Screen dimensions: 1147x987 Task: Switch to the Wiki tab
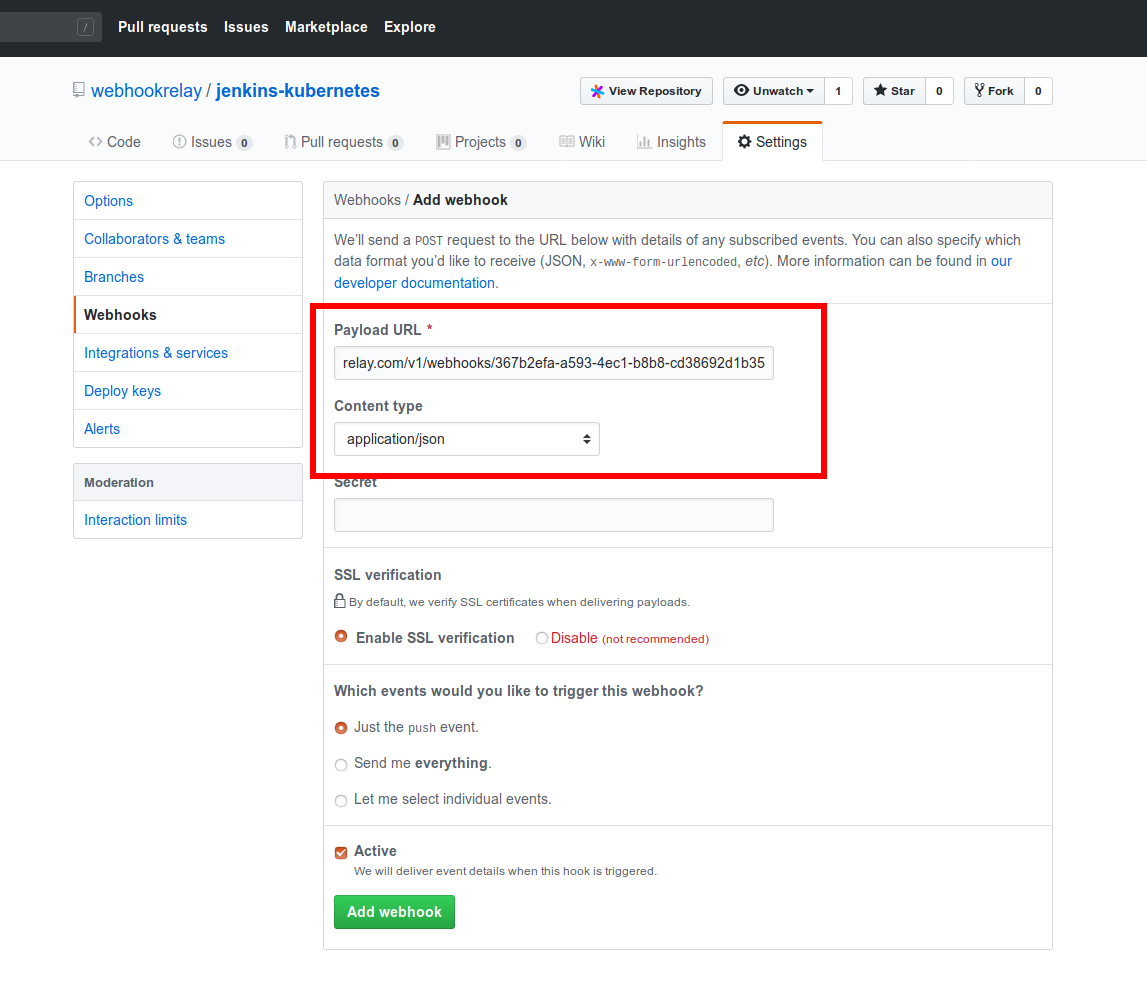pyautogui.click(x=582, y=141)
